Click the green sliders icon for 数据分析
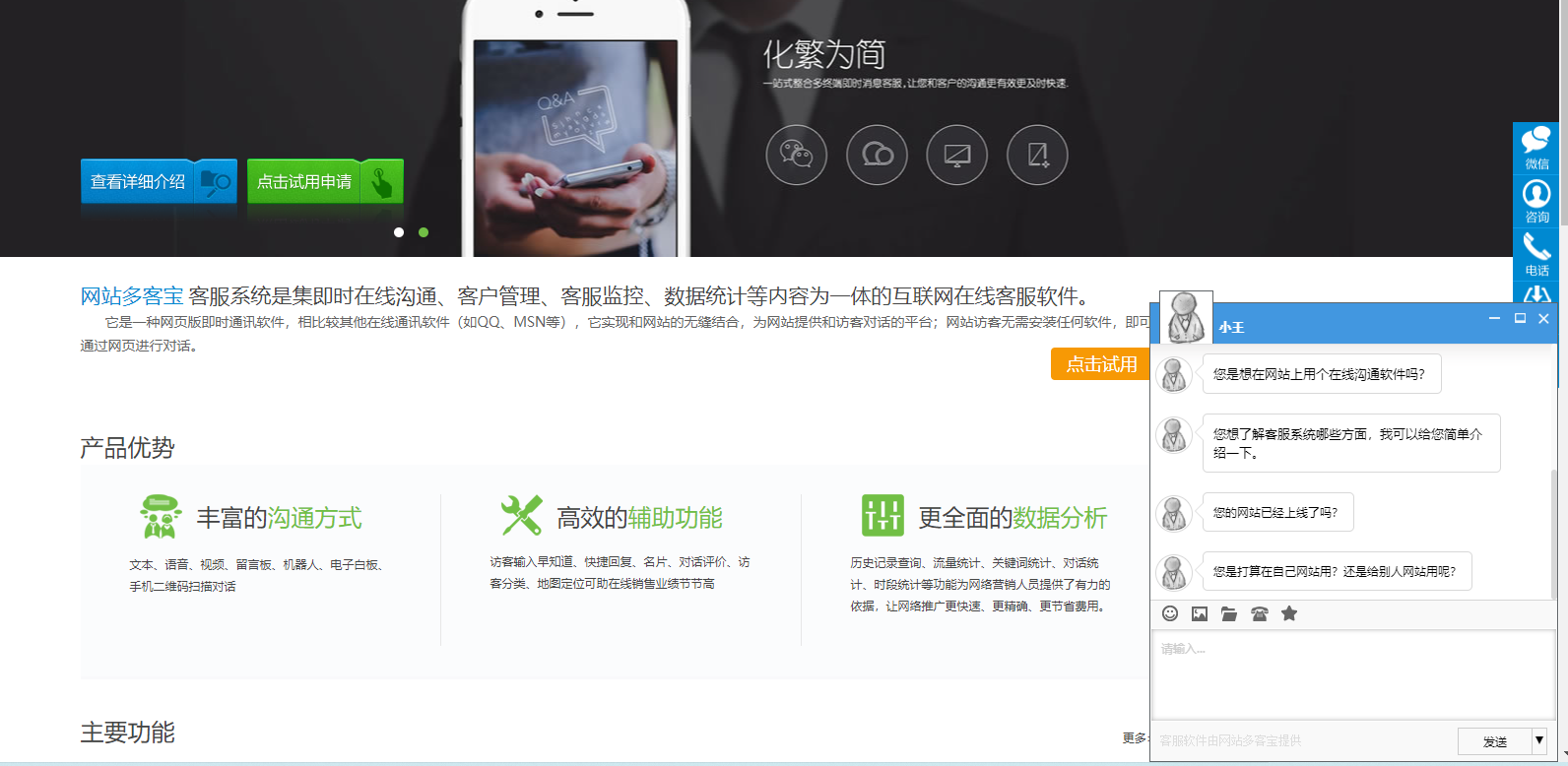1568x766 pixels. point(882,516)
